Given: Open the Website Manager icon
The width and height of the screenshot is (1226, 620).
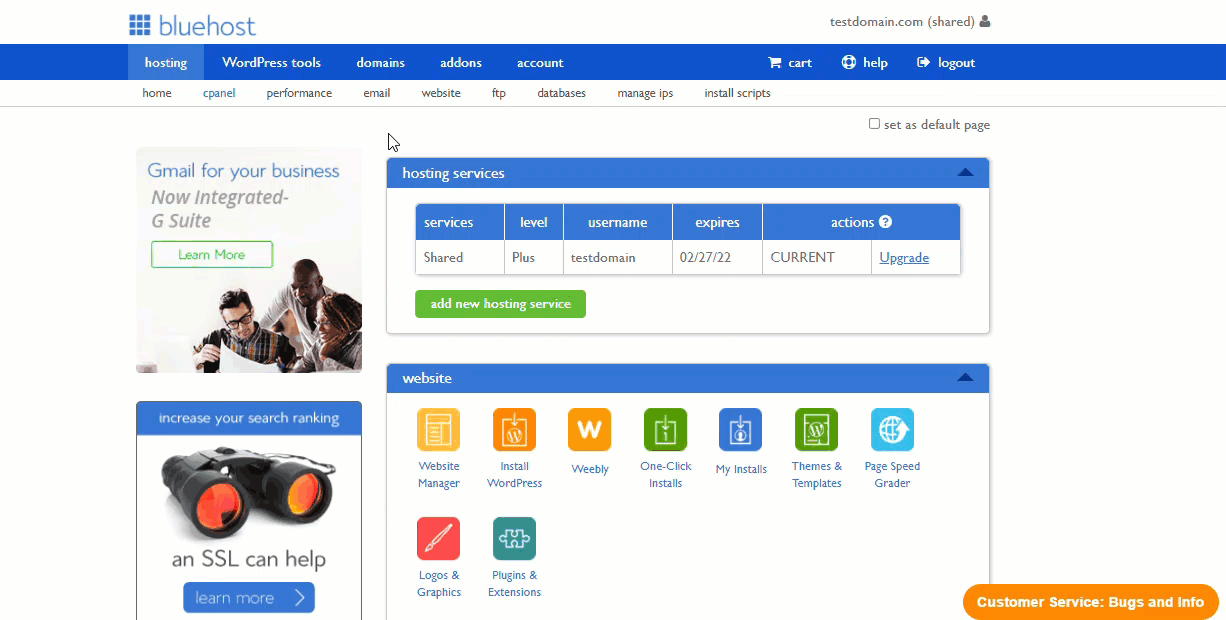Looking at the screenshot, I should click(438, 430).
